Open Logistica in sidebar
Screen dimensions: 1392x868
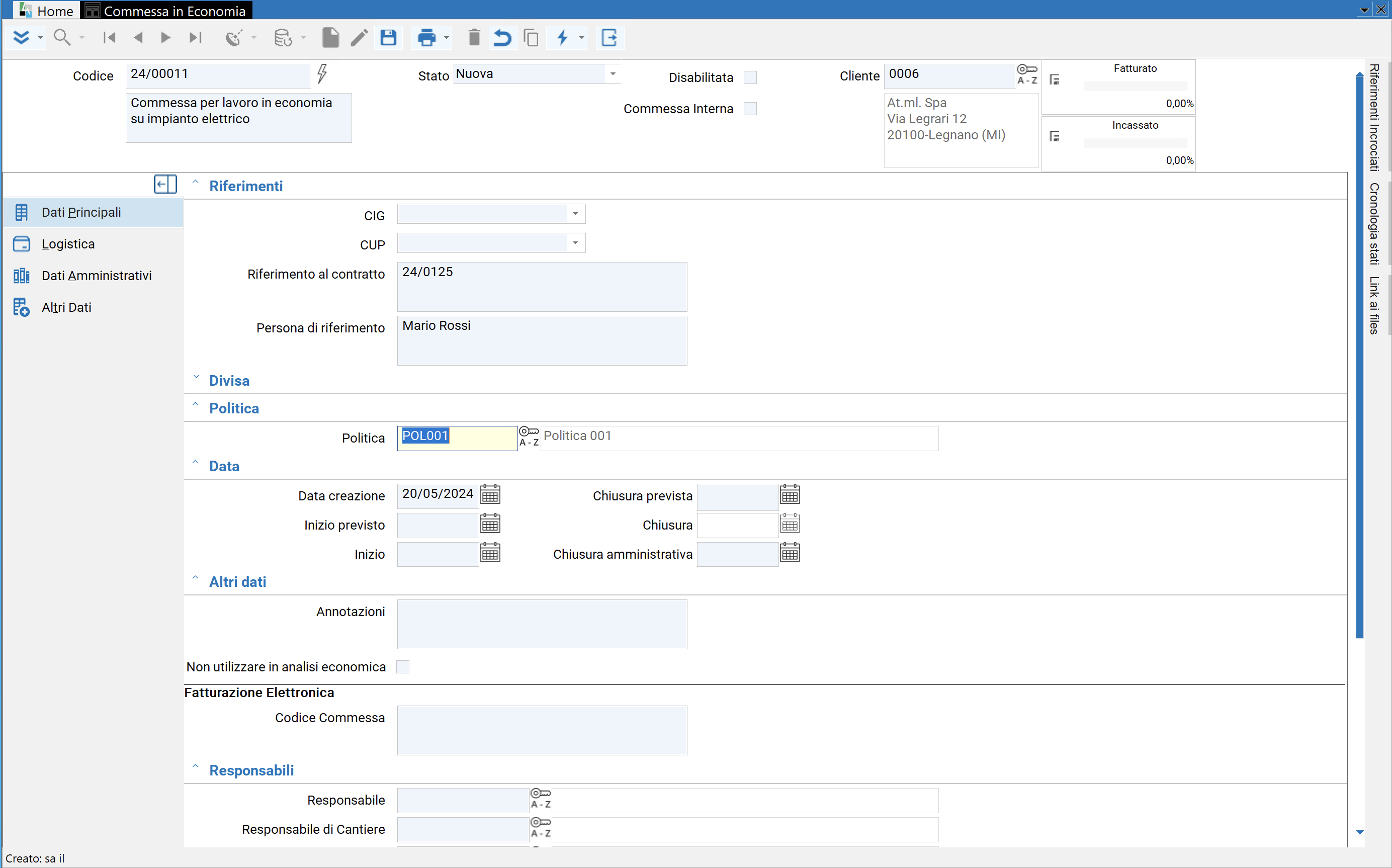(93, 244)
